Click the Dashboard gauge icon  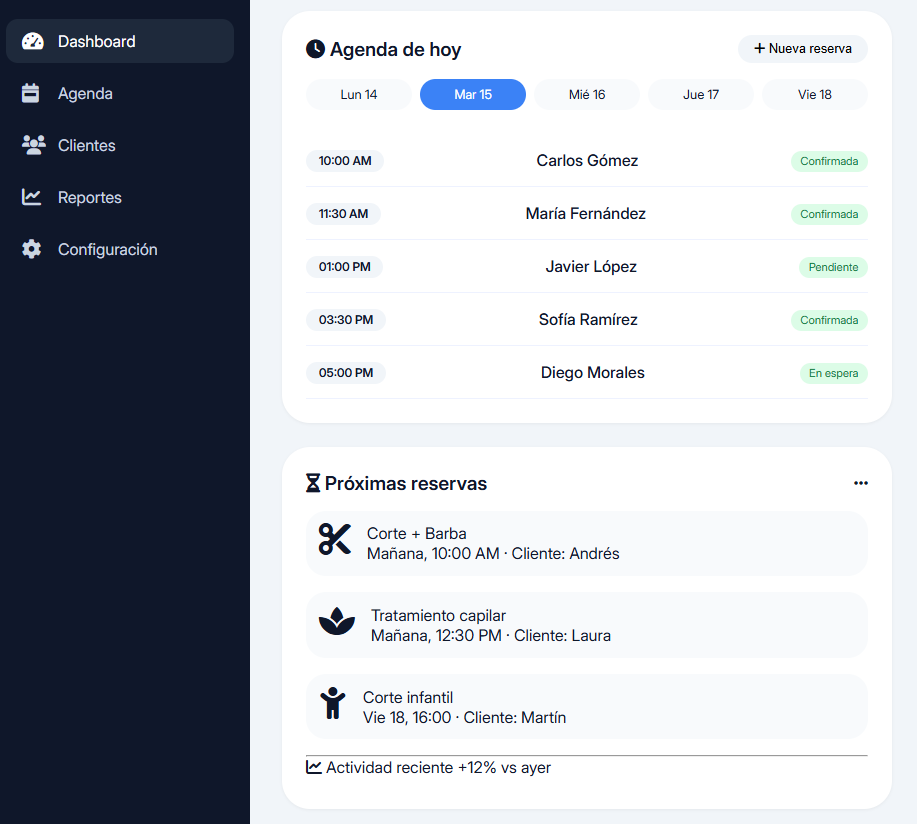pos(33,41)
